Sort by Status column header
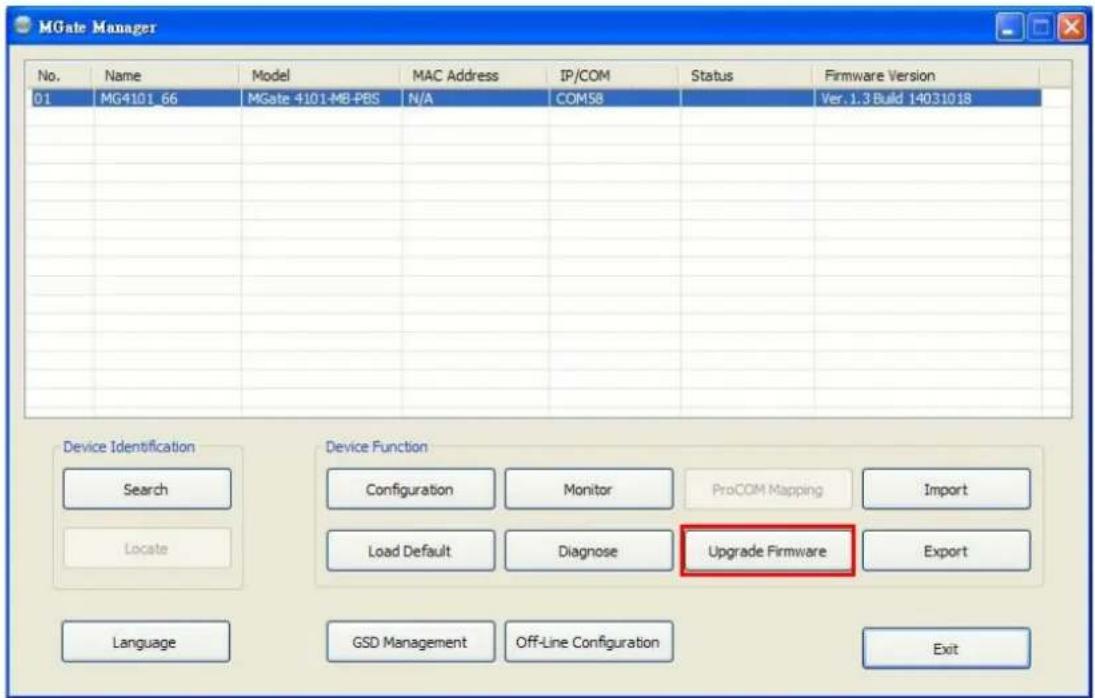 pos(746,75)
